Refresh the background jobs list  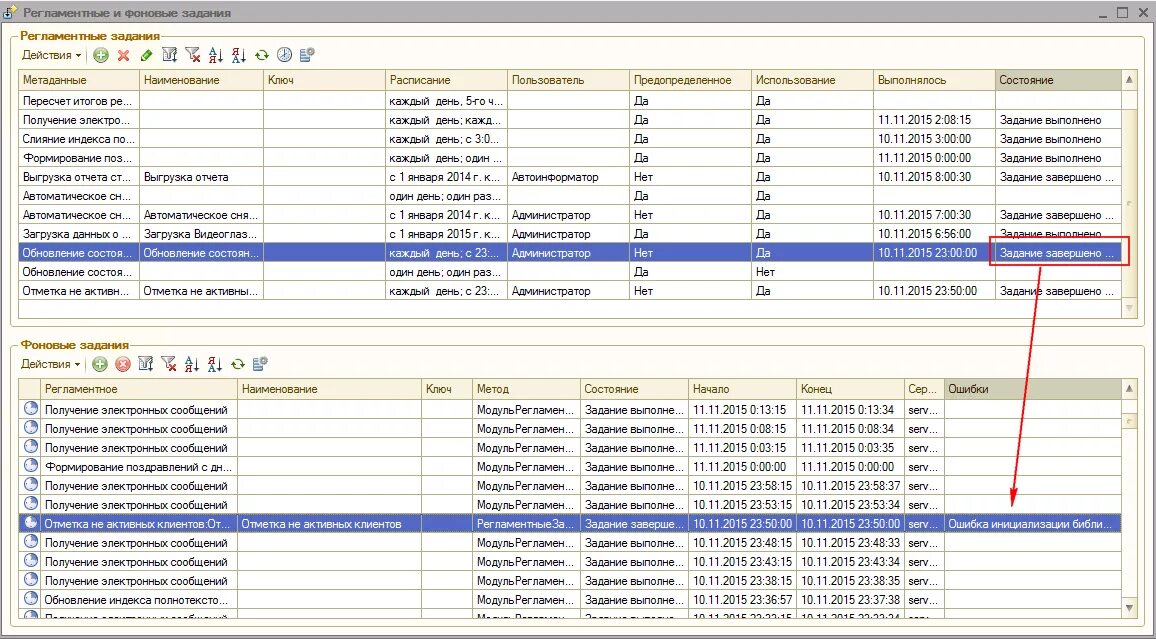tap(237, 364)
